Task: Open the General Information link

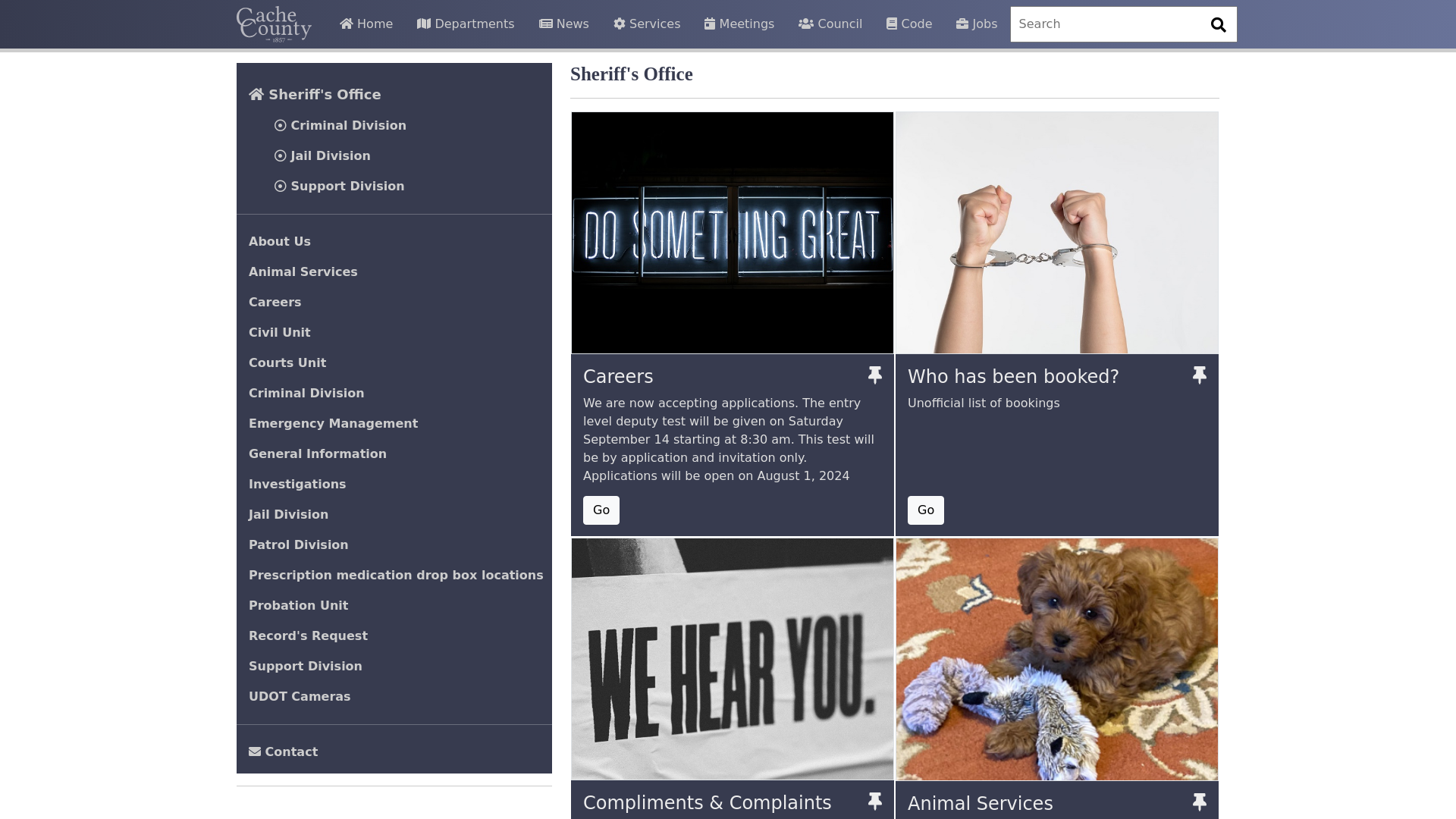Action: click(x=318, y=453)
